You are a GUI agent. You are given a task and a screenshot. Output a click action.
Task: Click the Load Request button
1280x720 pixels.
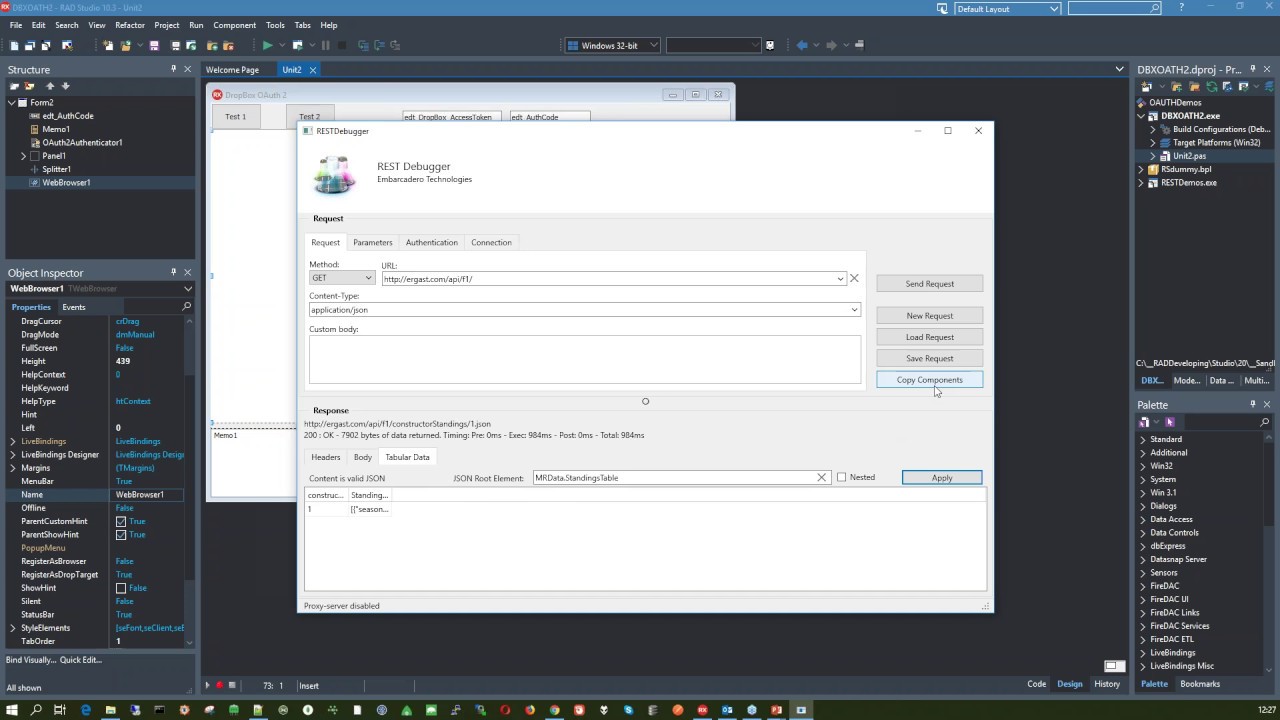tap(930, 337)
